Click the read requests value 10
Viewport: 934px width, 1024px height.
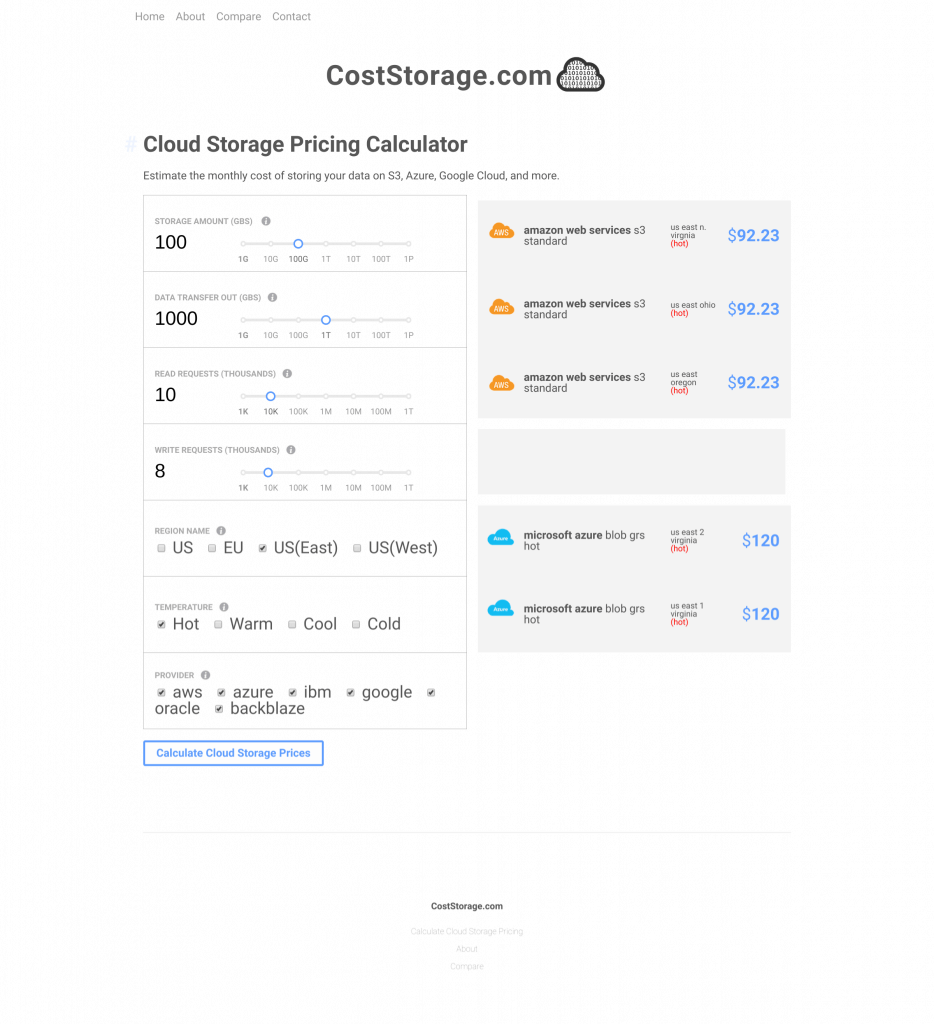[x=165, y=395]
